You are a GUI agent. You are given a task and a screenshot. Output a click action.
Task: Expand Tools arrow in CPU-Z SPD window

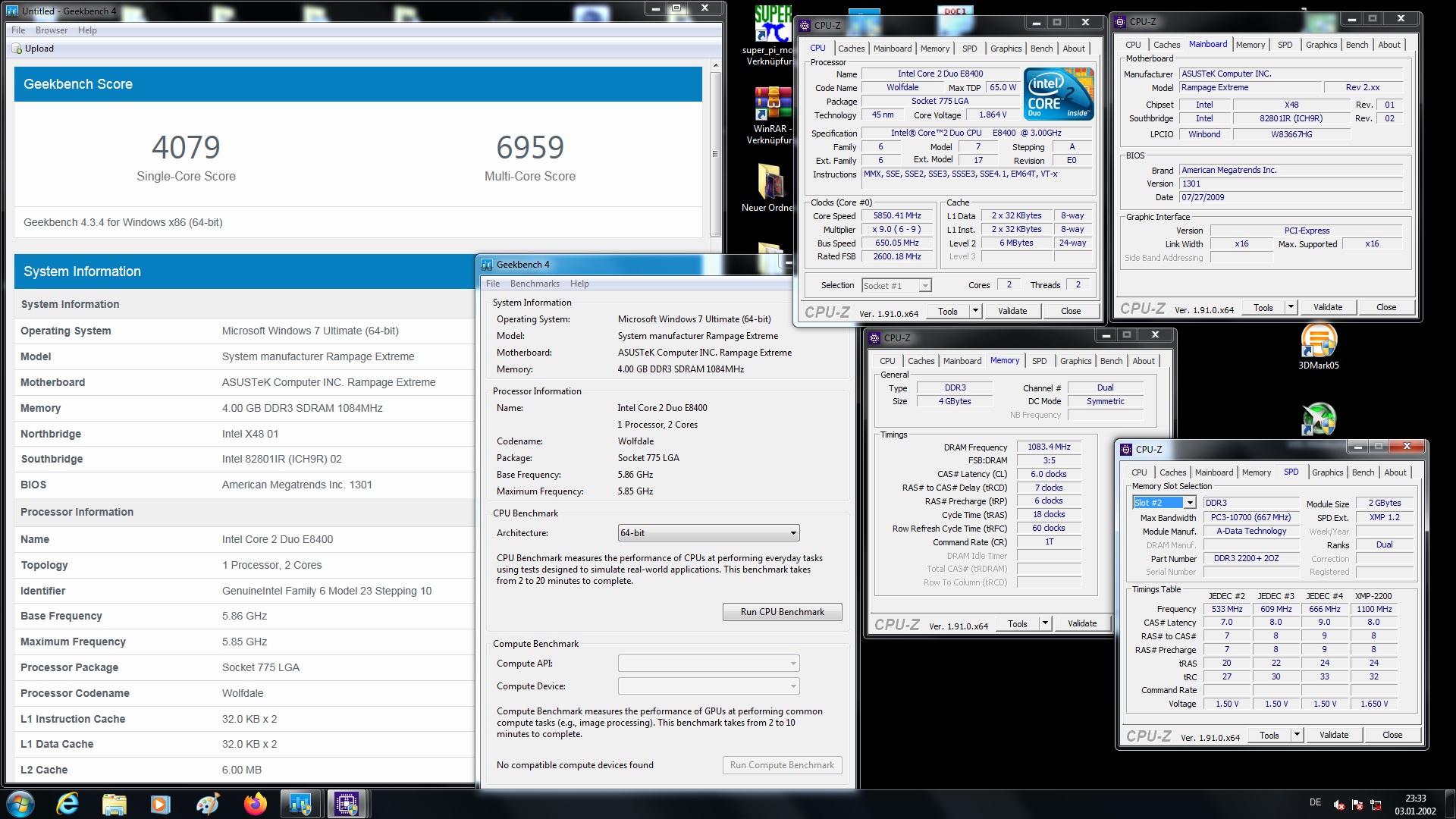pos(1297,735)
